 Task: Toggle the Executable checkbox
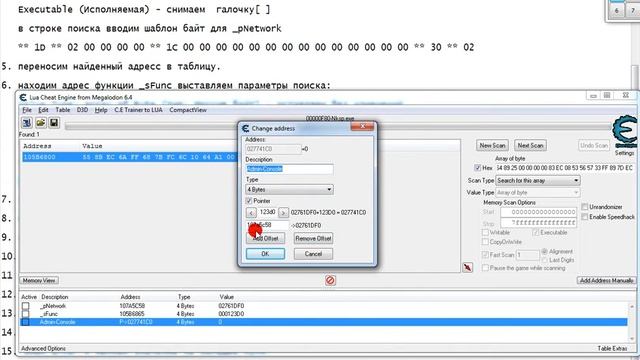(x=536, y=232)
